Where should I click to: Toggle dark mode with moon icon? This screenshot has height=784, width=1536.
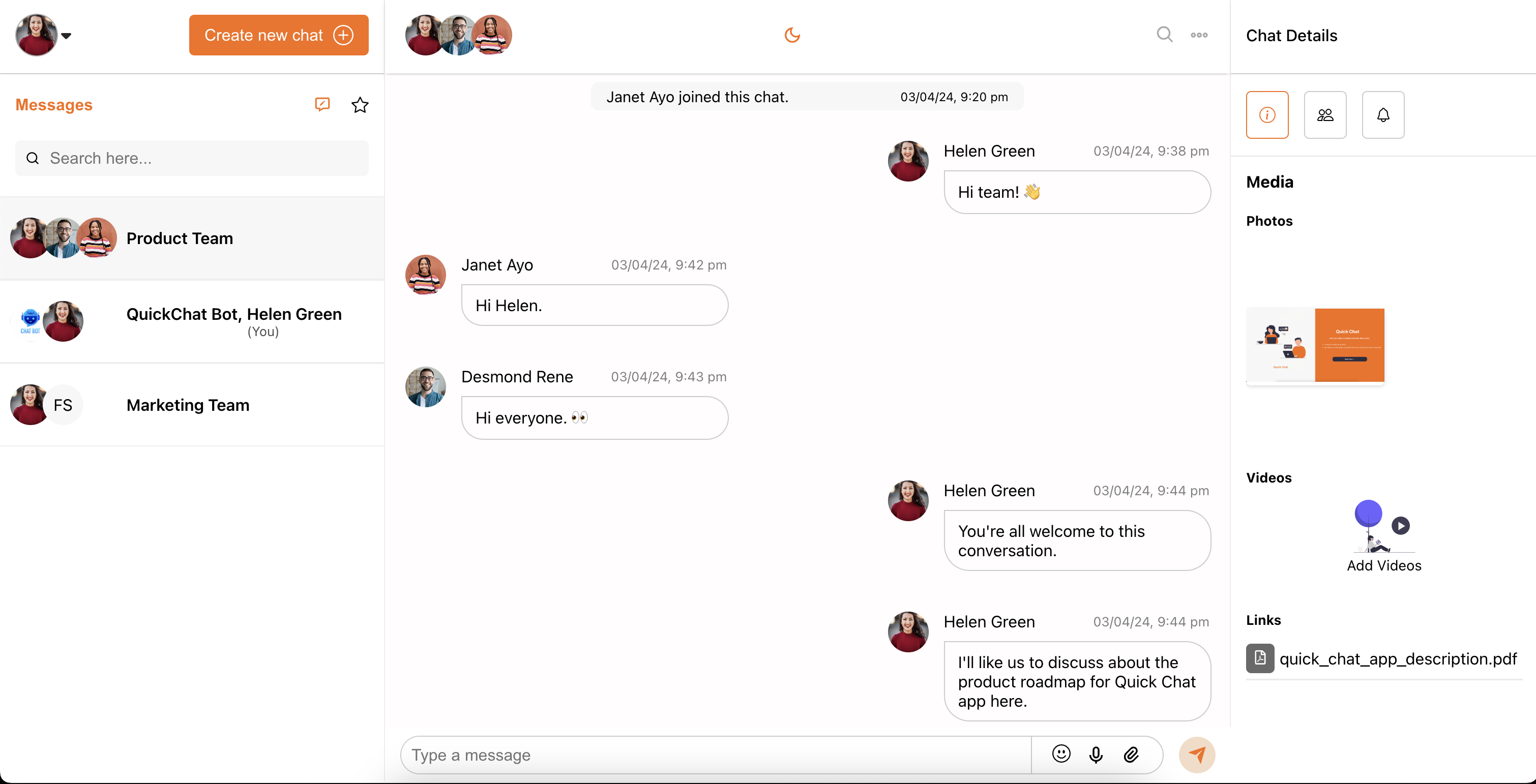(792, 35)
